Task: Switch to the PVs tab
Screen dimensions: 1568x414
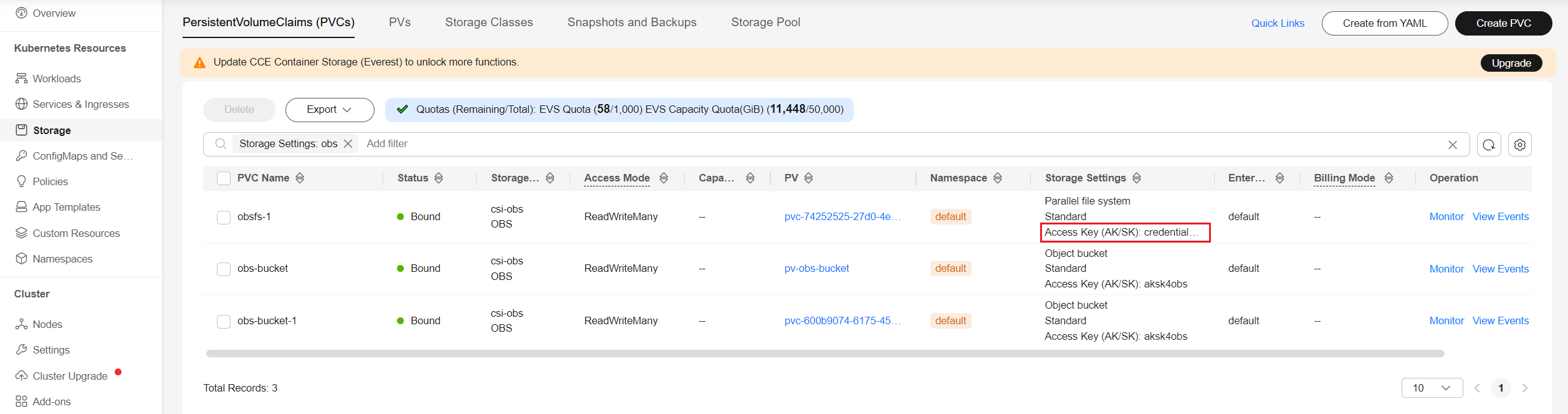Action: click(399, 22)
